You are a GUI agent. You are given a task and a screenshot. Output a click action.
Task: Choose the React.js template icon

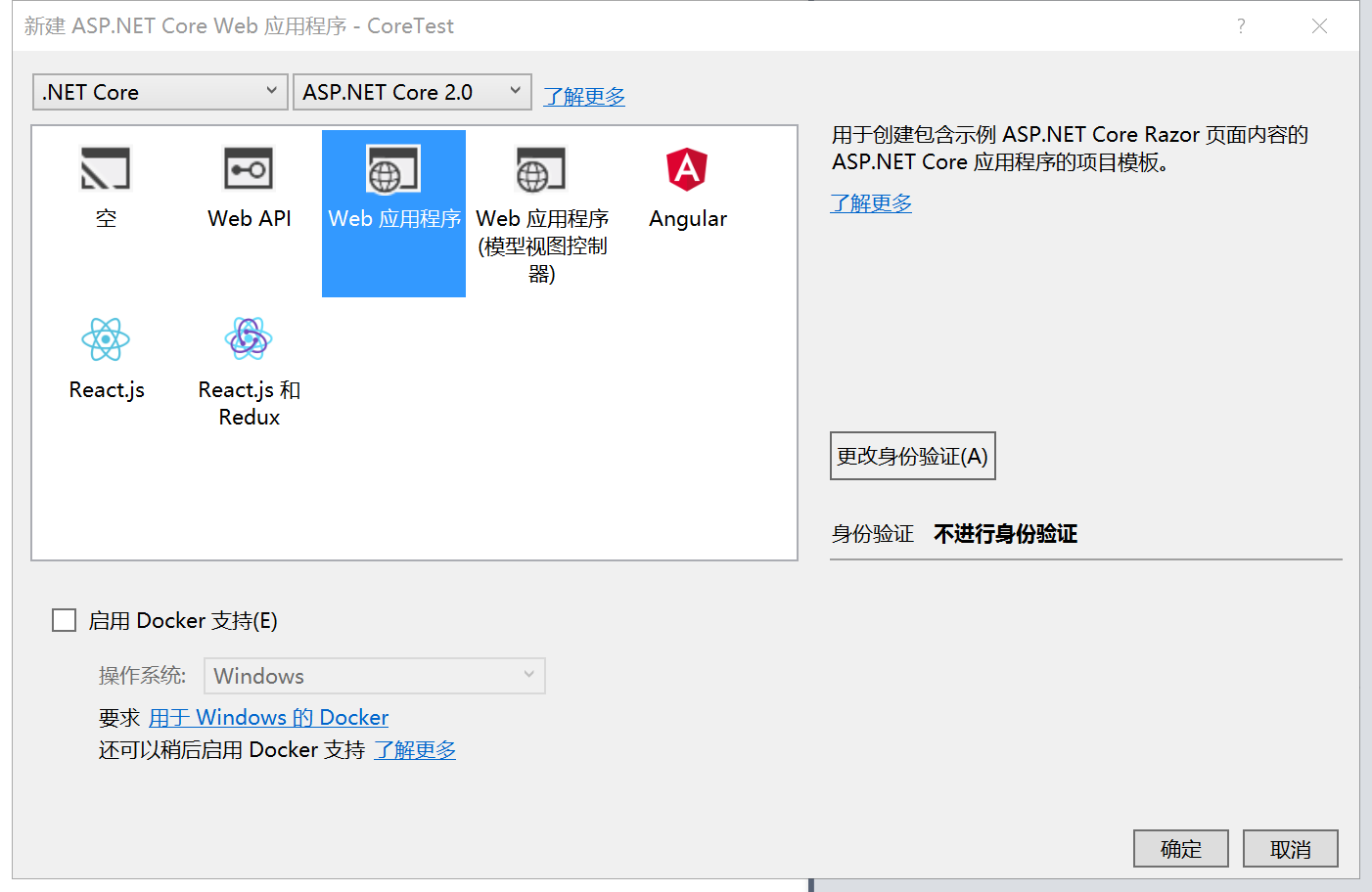coord(106,340)
